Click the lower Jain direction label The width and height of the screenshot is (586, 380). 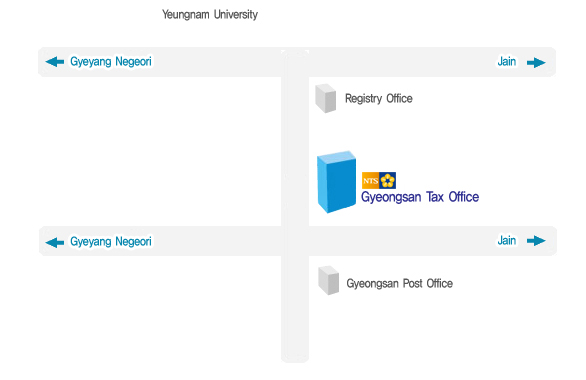tap(506, 240)
